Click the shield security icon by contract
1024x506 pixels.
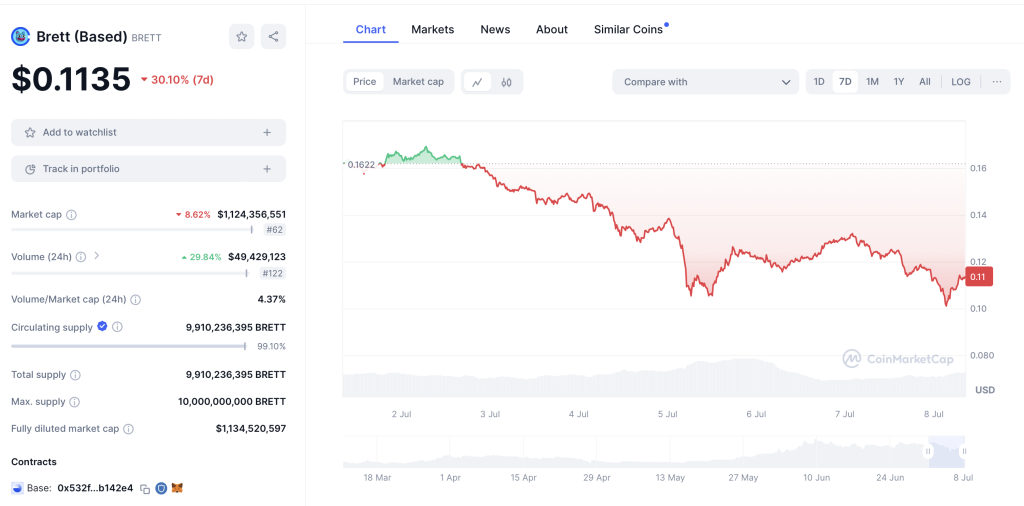[x=161, y=488]
